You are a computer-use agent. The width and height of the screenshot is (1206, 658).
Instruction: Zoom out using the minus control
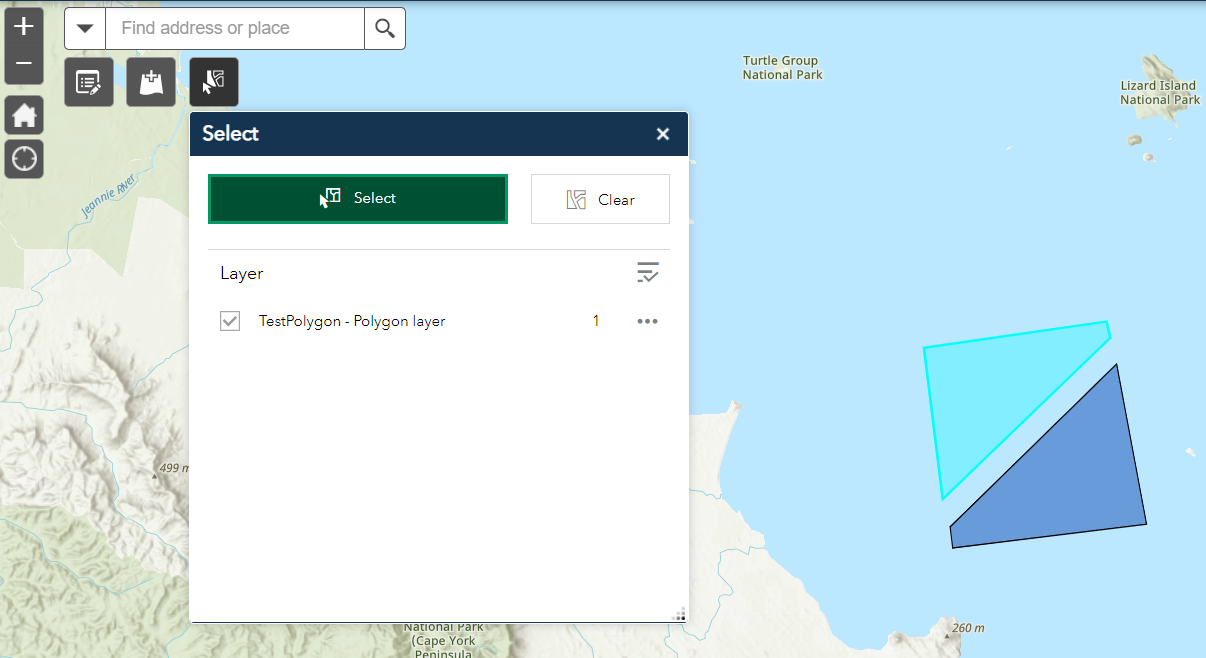(23, 63)
